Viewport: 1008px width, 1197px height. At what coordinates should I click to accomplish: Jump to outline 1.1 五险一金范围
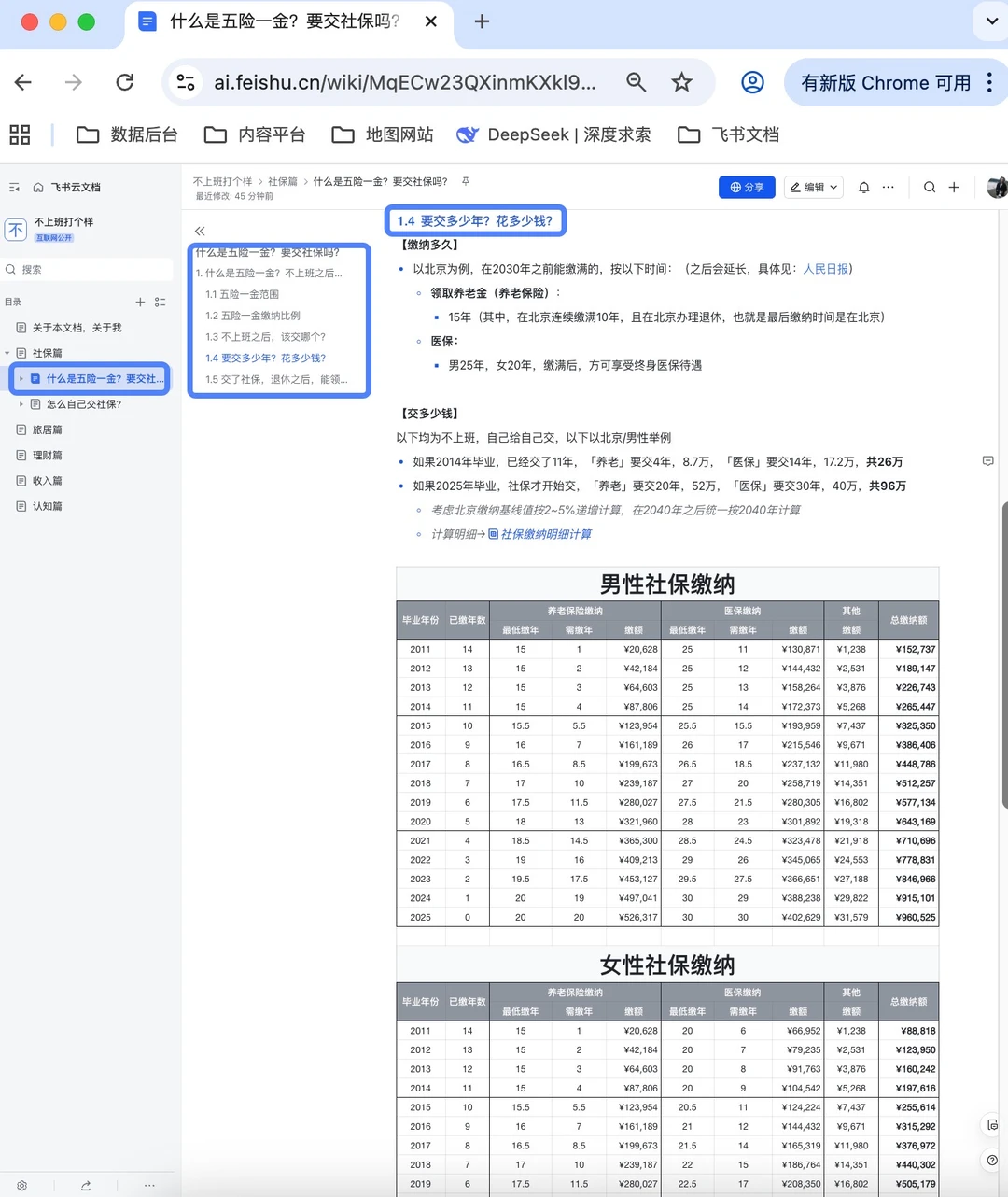[x=243, y=294]
